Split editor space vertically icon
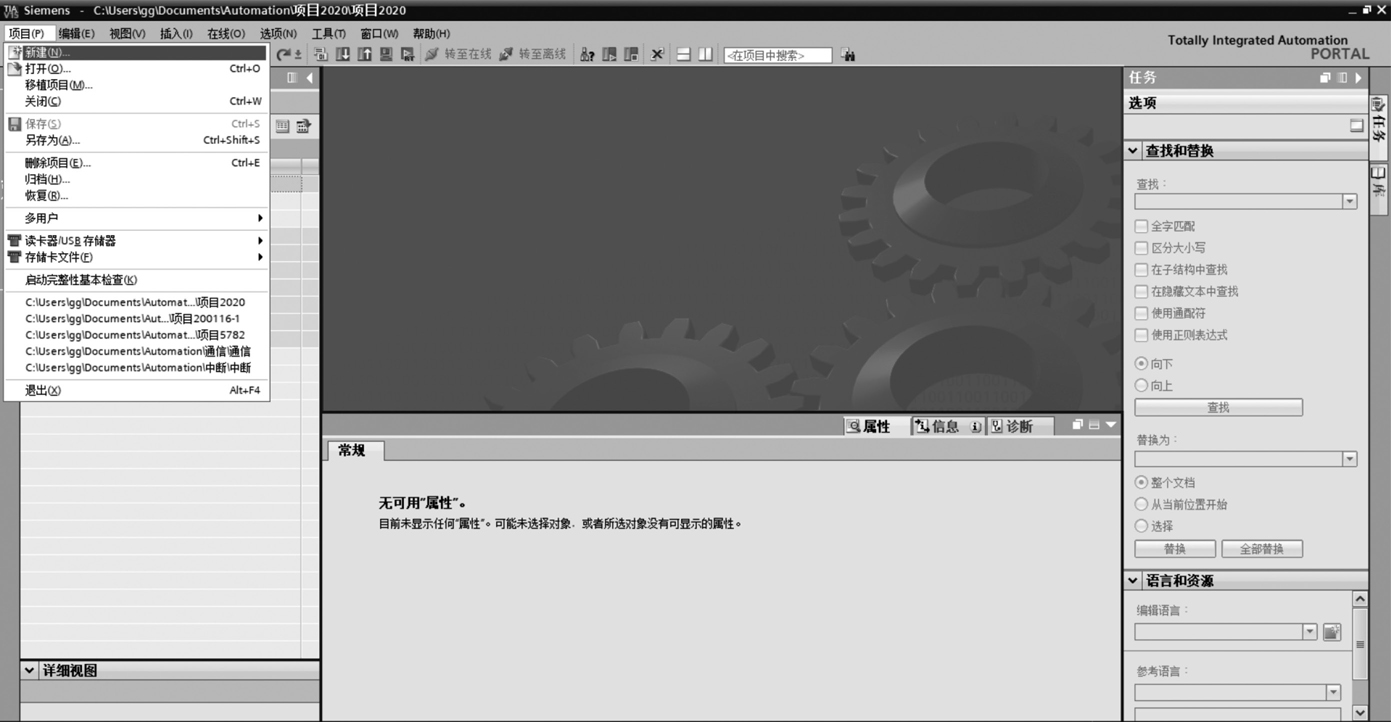Image resolution: width=1391 pixels, height=722 pixels. 705,54
